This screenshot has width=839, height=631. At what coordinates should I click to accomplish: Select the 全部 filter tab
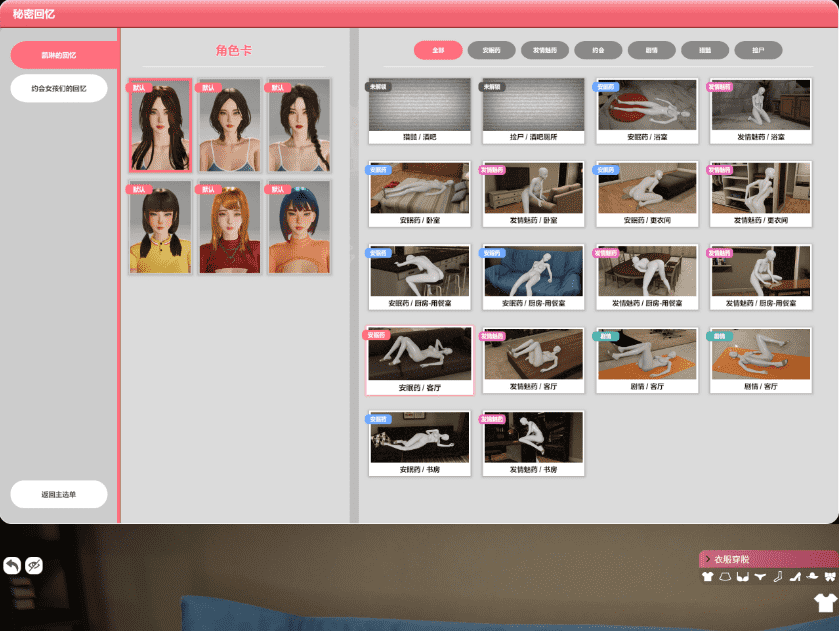click(x=438, y=49)
